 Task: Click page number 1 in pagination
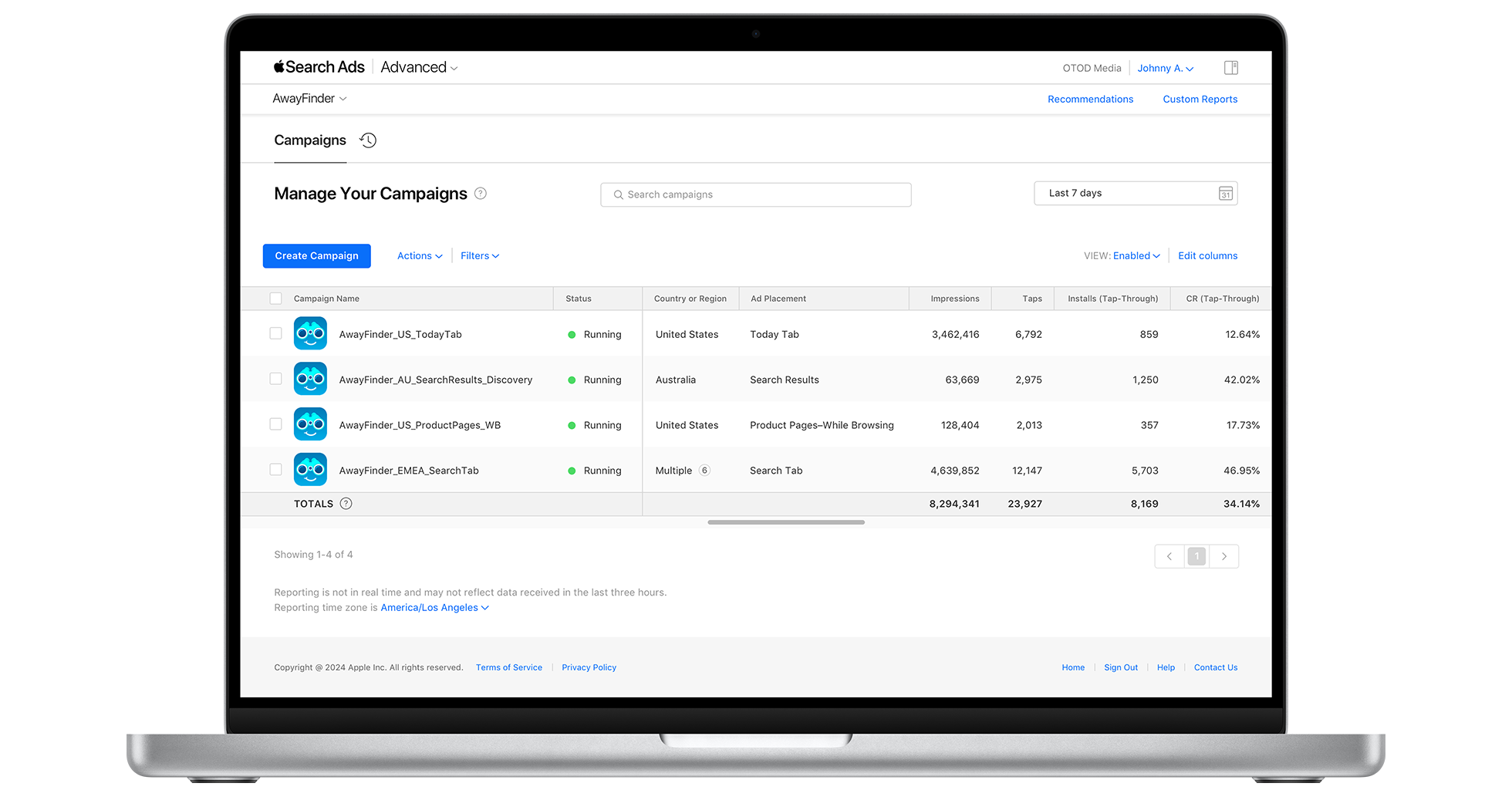coord(1196,556)
